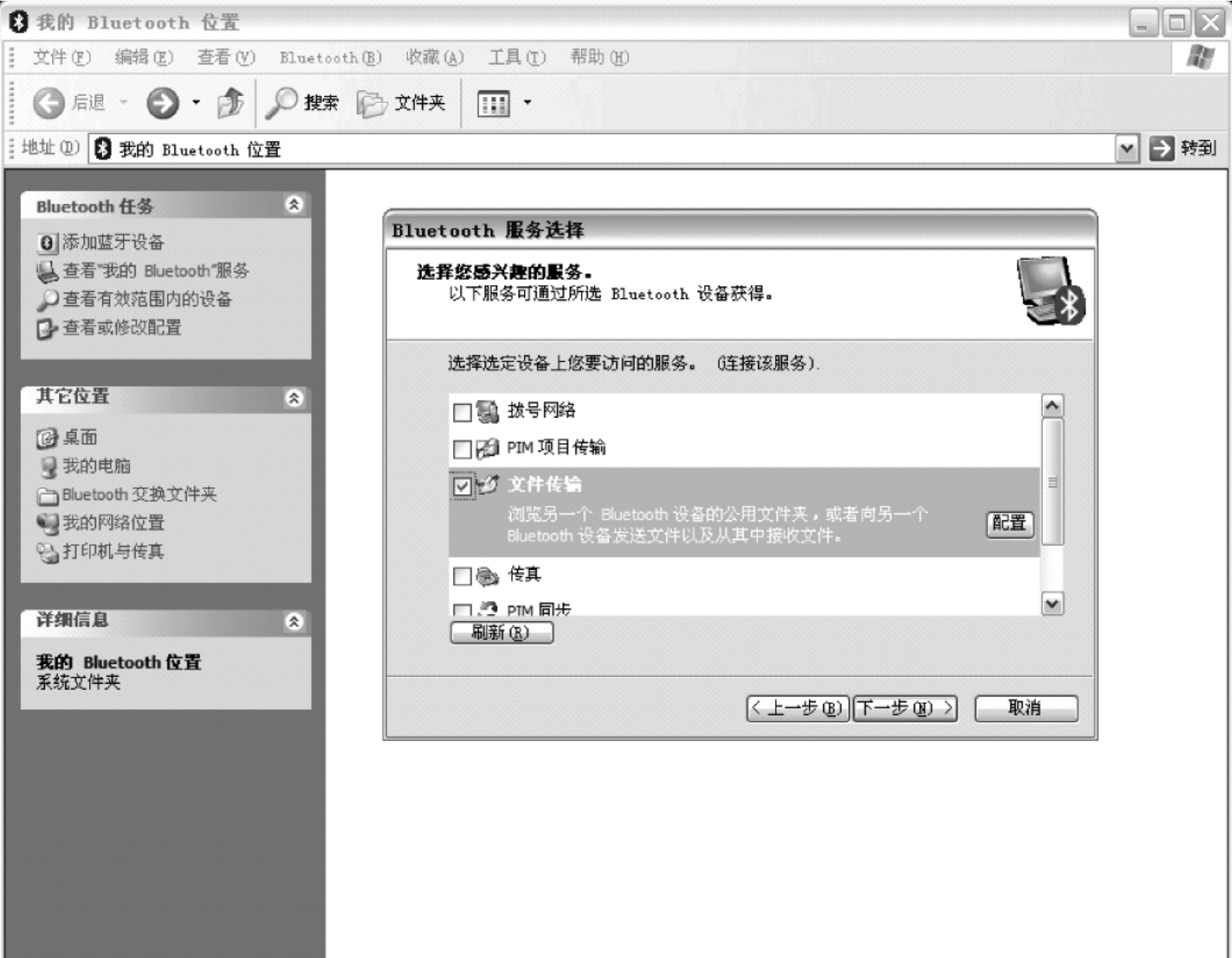
Task: Open the 查看 menu
Action: 226,57
